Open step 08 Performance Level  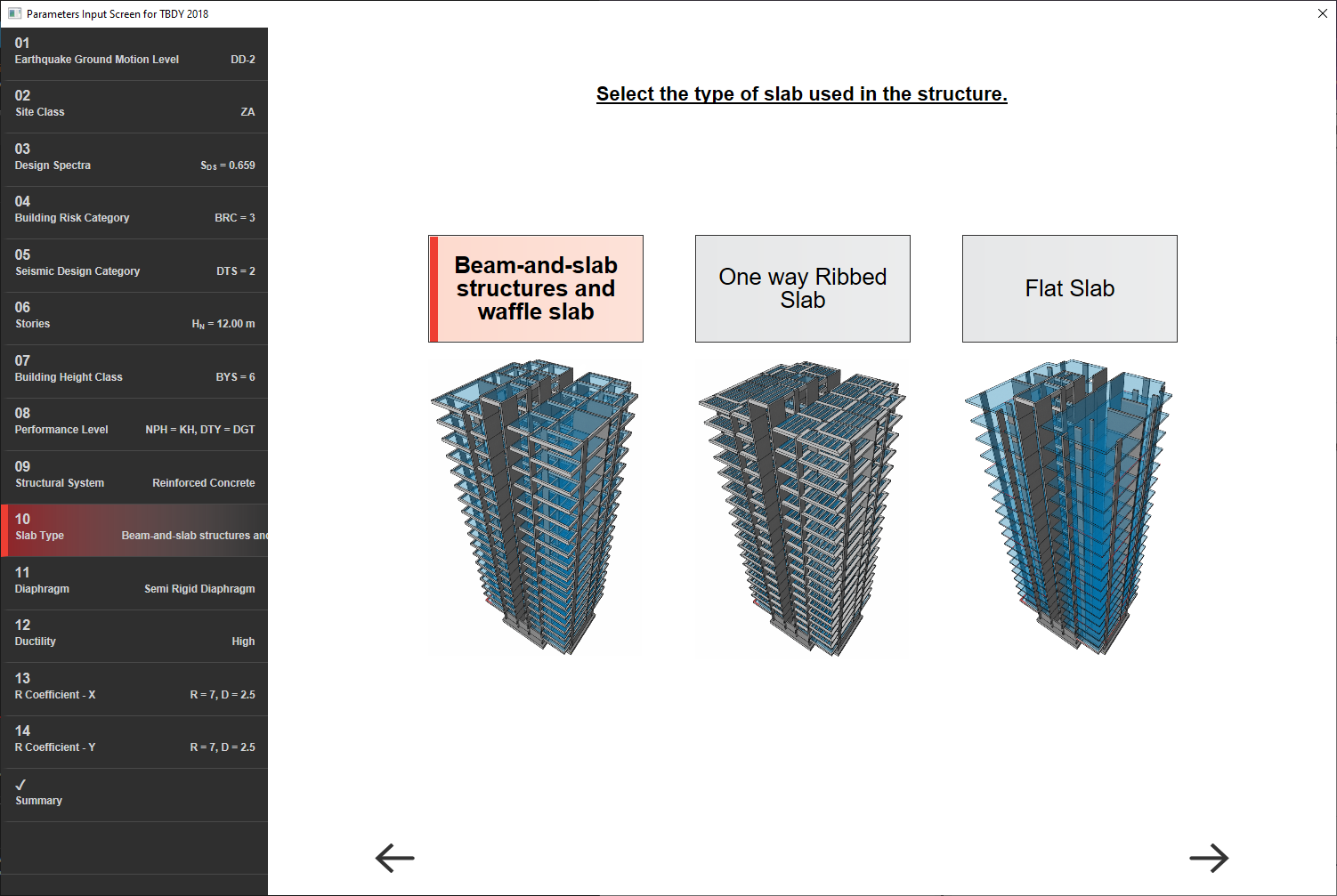coord(134,422)
